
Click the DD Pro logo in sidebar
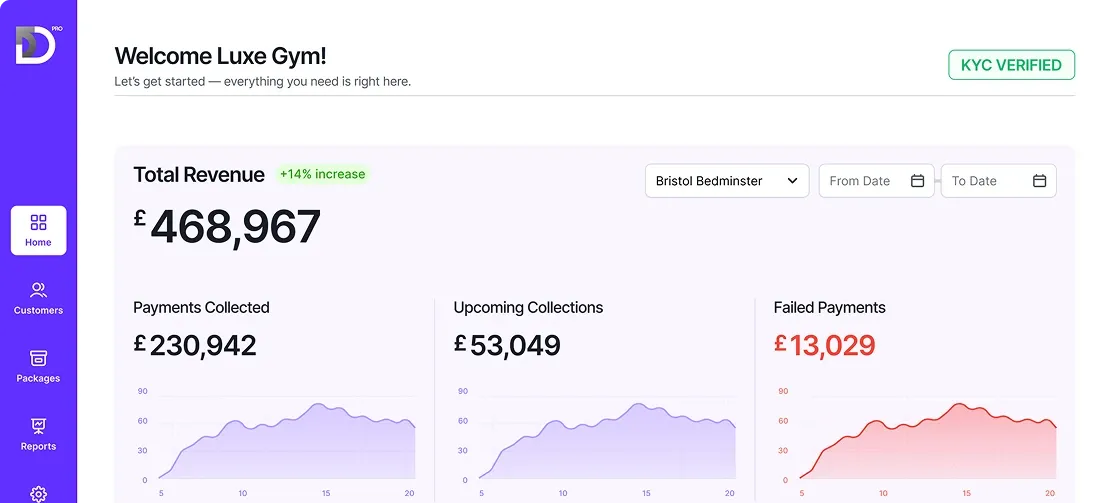tap(38, 45)
